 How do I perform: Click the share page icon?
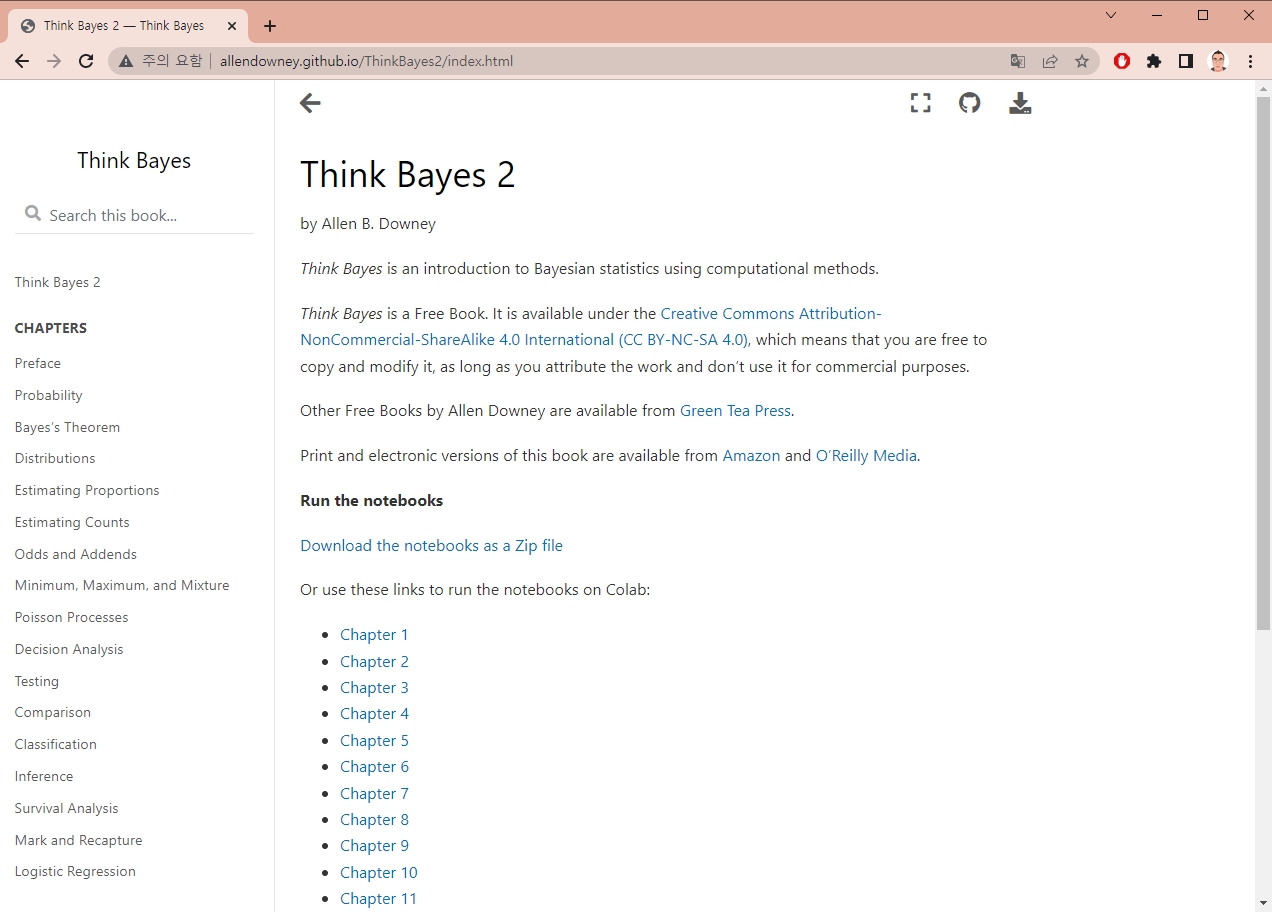point(1050,61)
